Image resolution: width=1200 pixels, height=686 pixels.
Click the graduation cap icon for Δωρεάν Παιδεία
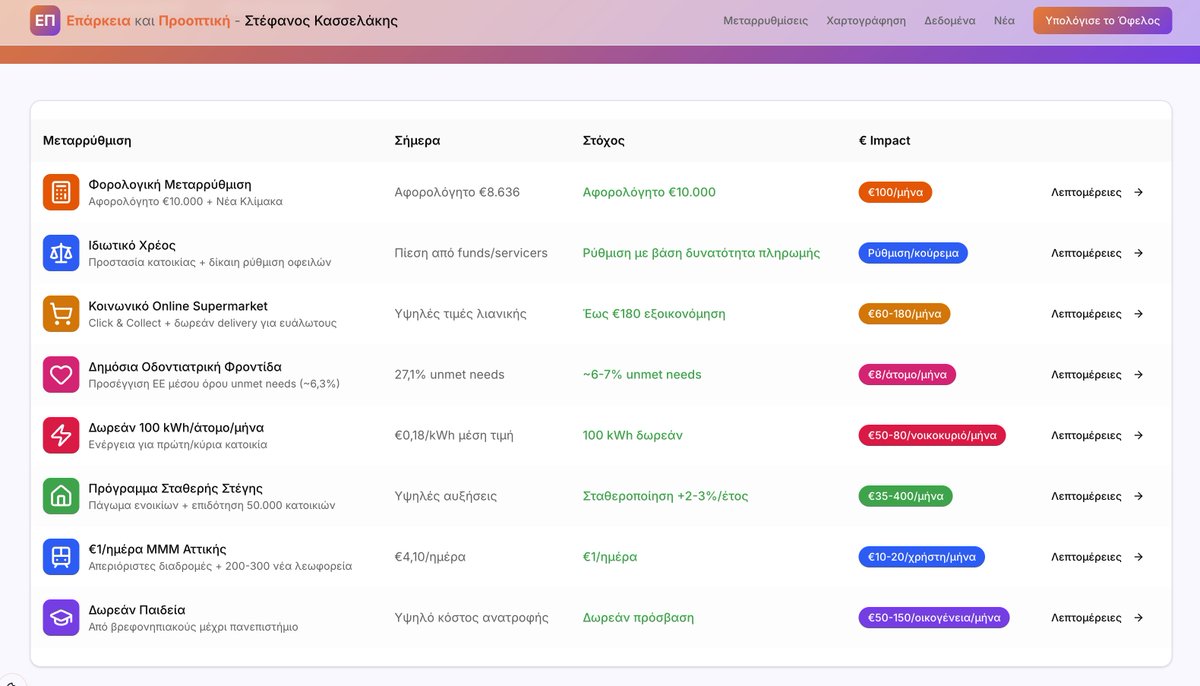pos(61,617)
